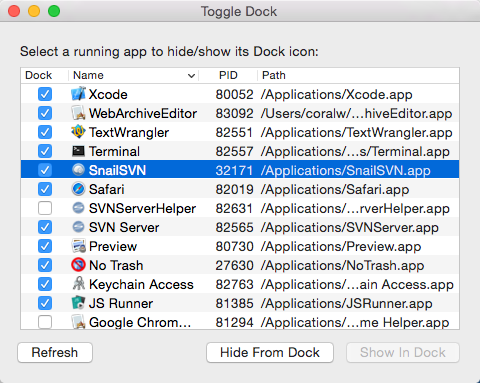The width and height of the screenshot is (480, 383).
Task: Click the Refresh button
Action: [55, 352]
